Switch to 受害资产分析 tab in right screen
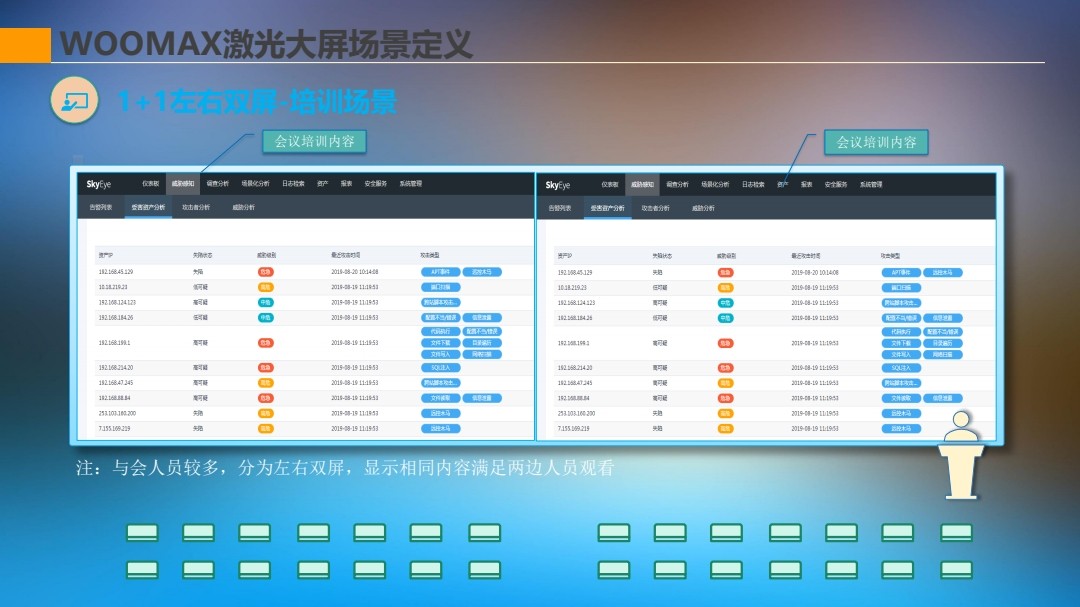1080x607 pixels. tap(608, 208)
